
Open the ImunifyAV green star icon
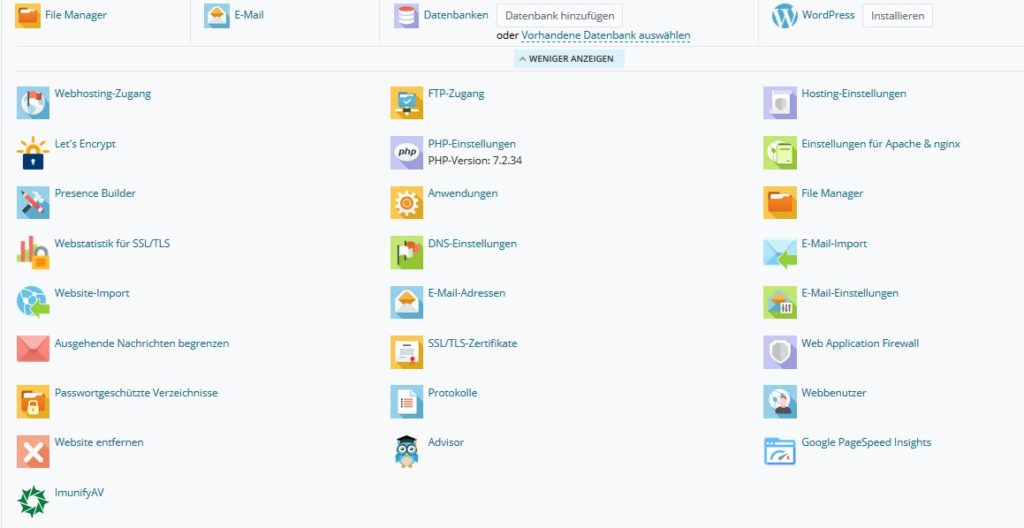tap(33, 501)
